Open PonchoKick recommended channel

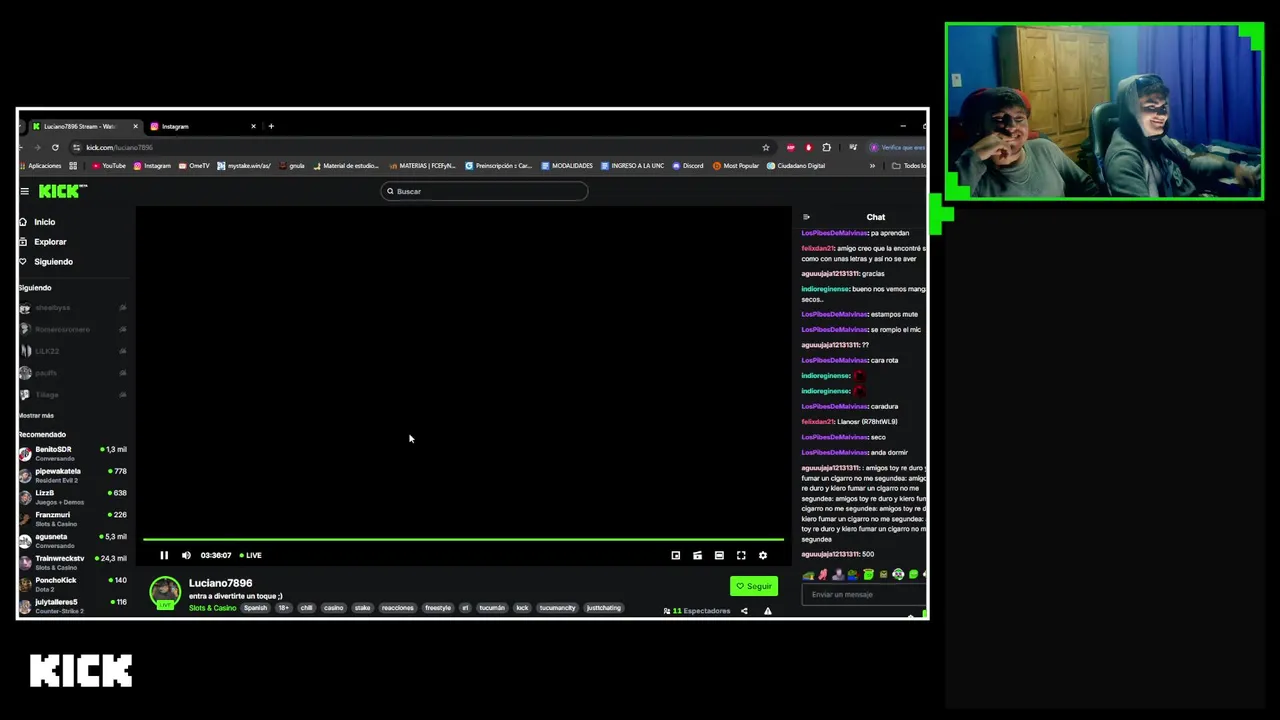point(73,584)
